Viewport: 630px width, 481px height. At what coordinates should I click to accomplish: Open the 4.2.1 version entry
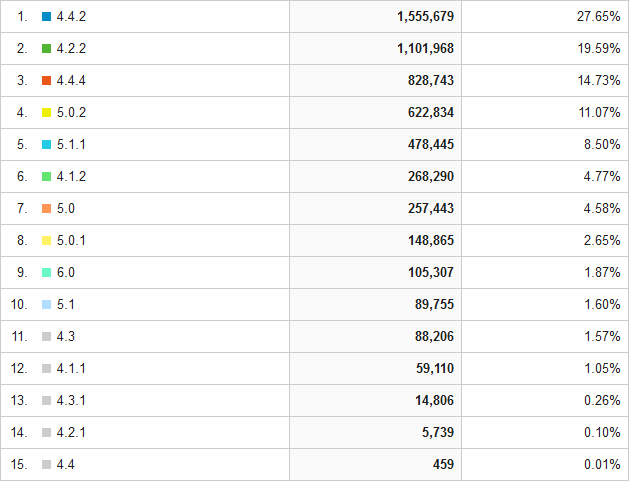71,432
